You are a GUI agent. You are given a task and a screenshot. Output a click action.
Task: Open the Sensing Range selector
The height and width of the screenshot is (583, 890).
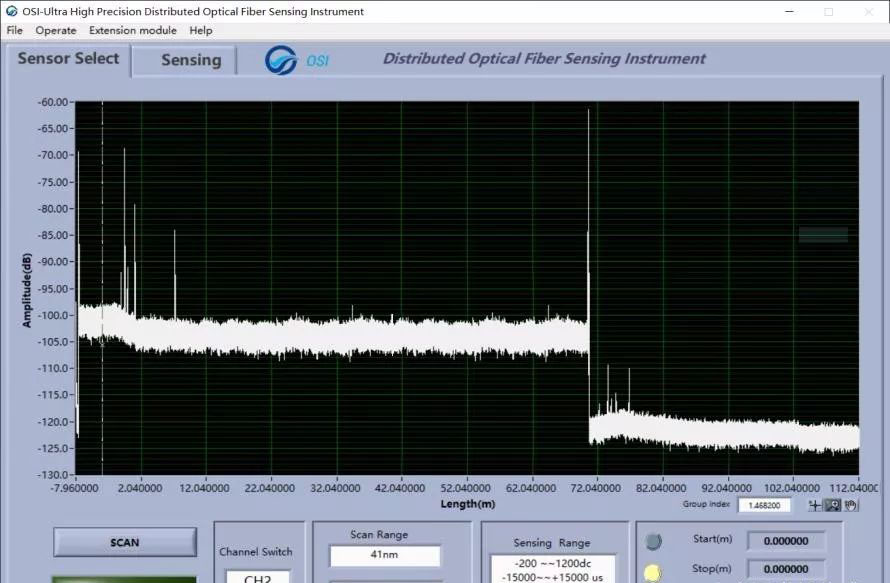552,569
